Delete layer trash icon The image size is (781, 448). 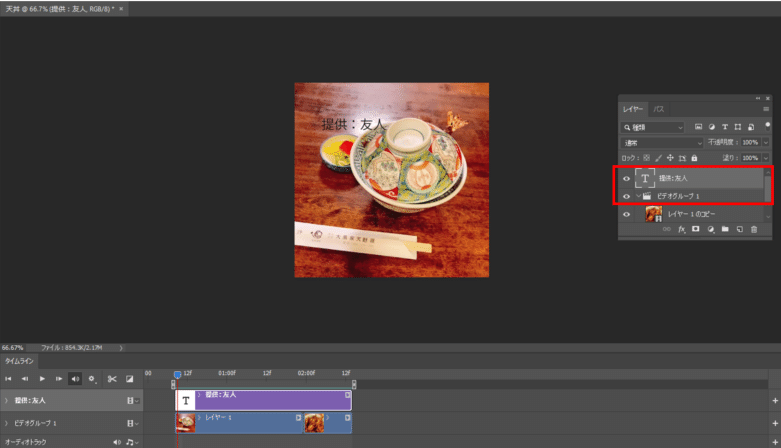754,229
